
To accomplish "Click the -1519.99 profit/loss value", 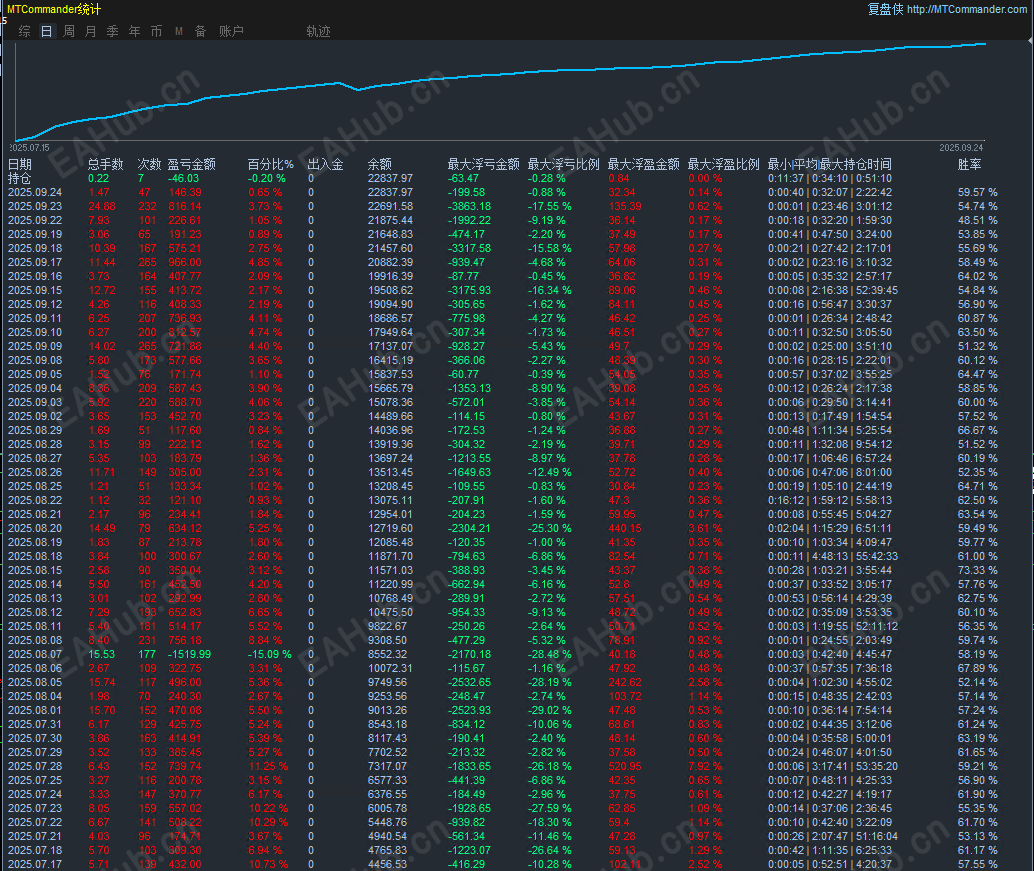I will click(189, 654).
